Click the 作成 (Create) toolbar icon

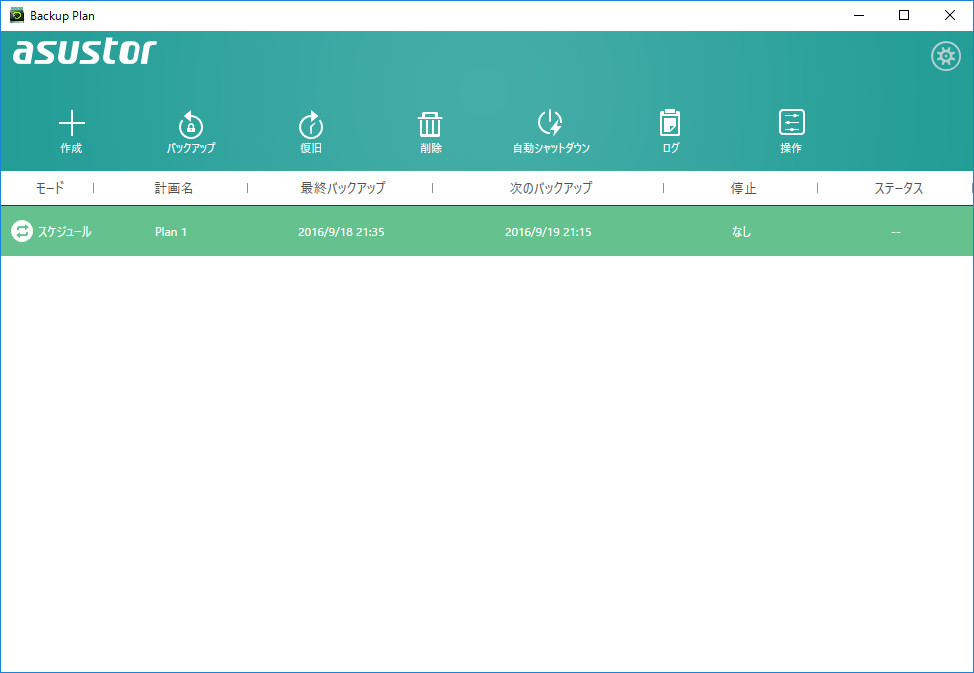(71, 130)
